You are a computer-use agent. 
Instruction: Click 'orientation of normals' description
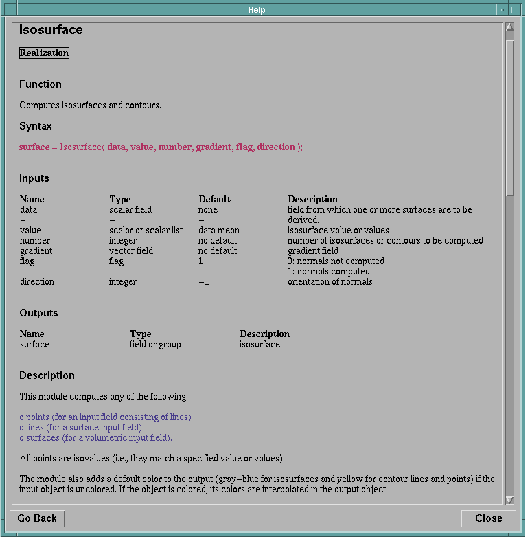point(330,282)
